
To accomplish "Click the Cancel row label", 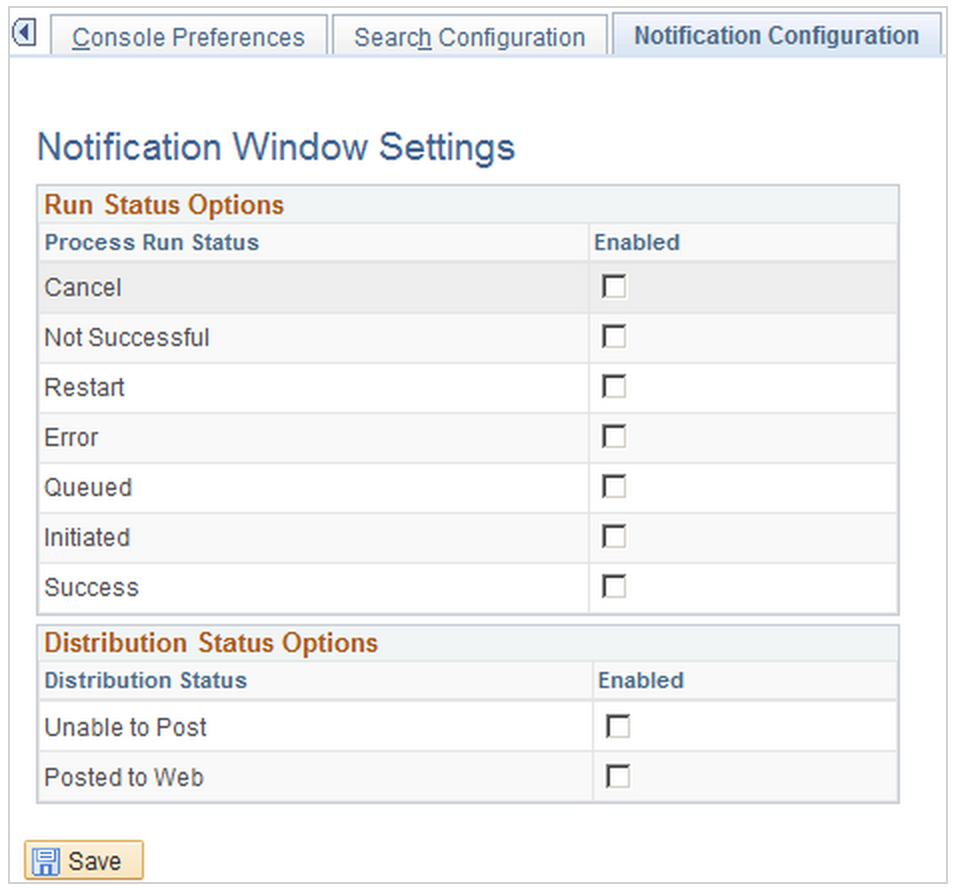I will [83, 288].
